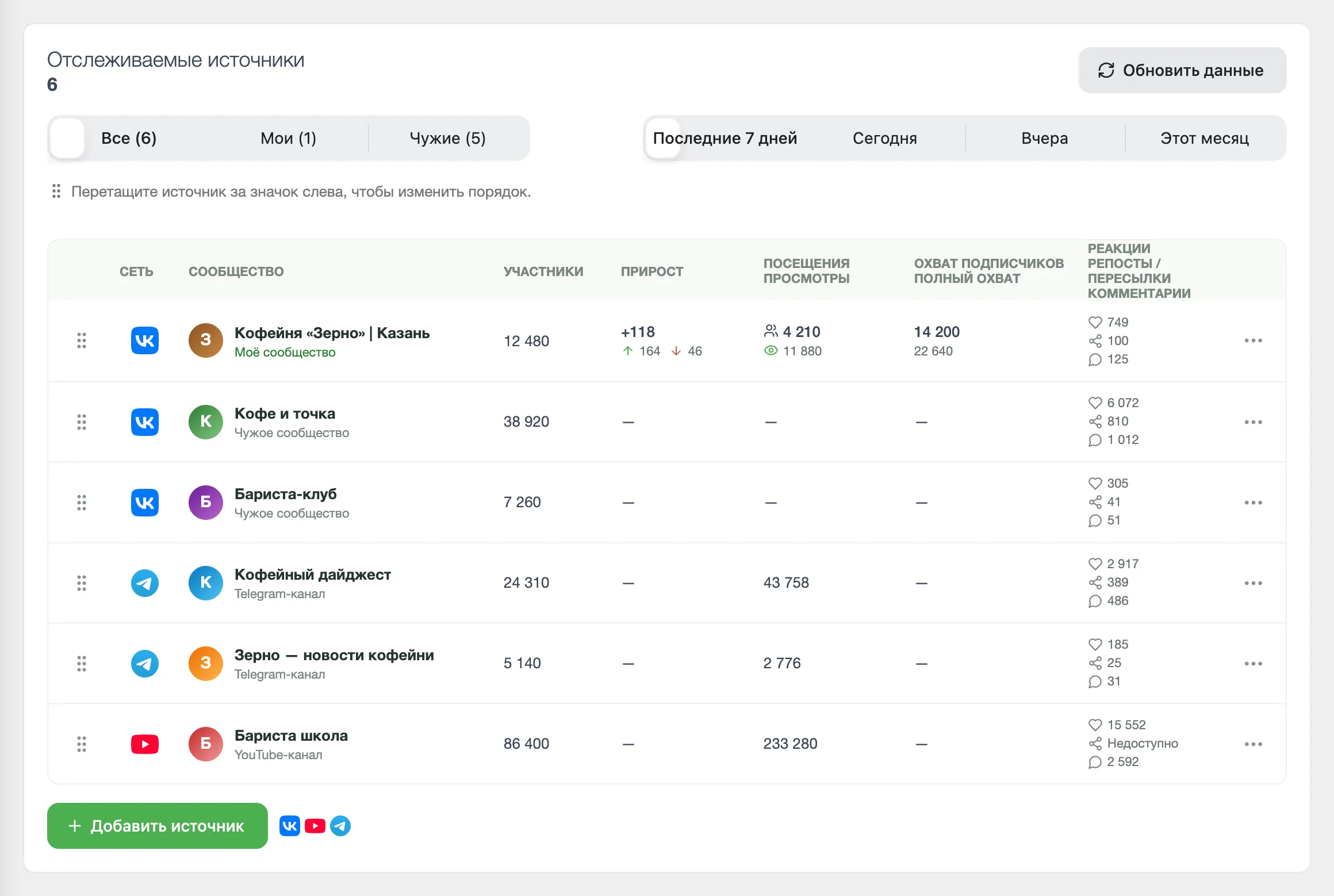
Task: Click Telegram icon in Кофейный дайджест row
Action: (145, 583)
